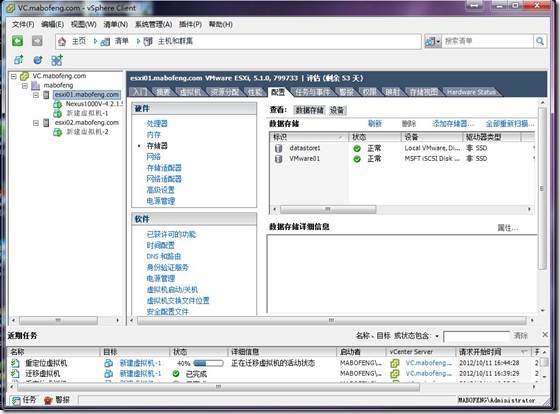Open the 系统管理(A) menu
This screenshot has width=560, height=414.
(153, 24)
